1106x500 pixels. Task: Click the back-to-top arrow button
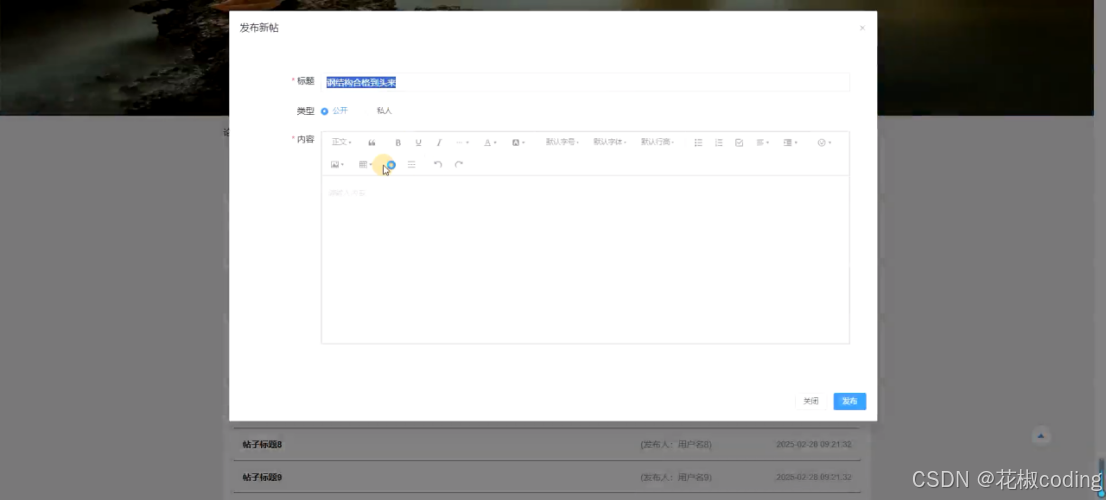1040,436
